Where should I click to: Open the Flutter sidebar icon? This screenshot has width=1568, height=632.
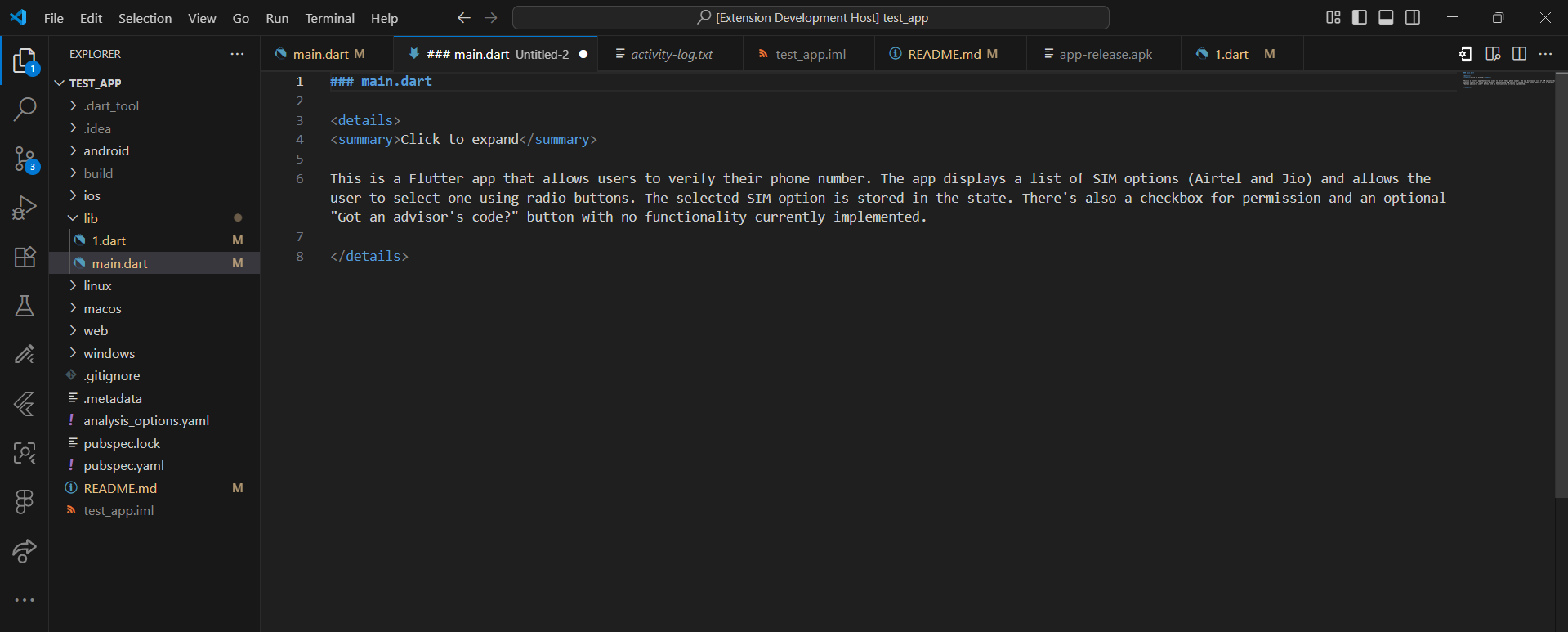click(25, 404)
